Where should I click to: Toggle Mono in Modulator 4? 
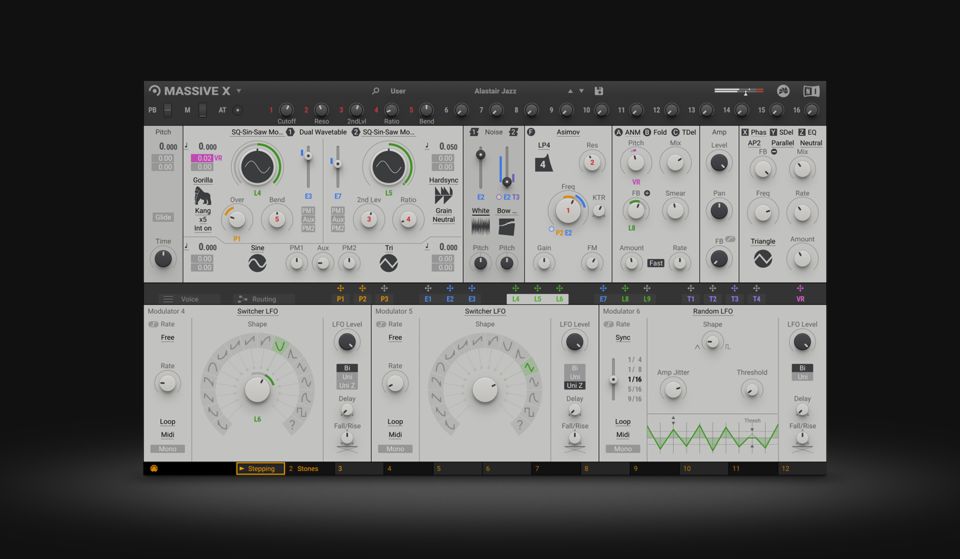pyautogui.click(x=167, y=449)
